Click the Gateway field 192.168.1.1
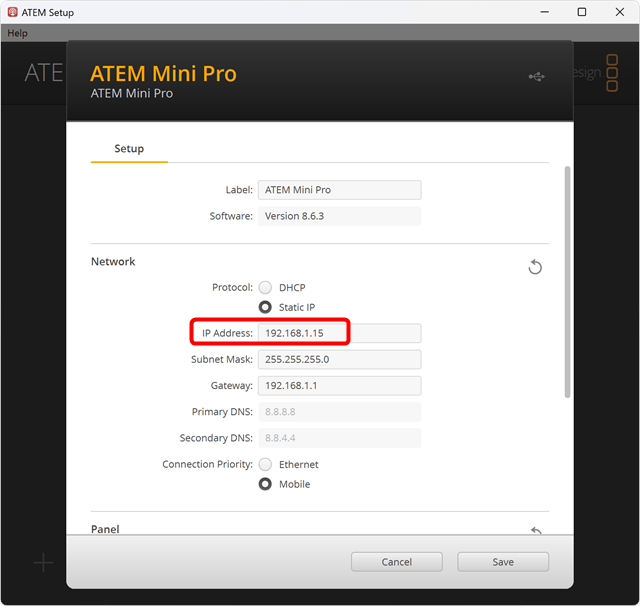The image size is (640, 606). (340, 386)
